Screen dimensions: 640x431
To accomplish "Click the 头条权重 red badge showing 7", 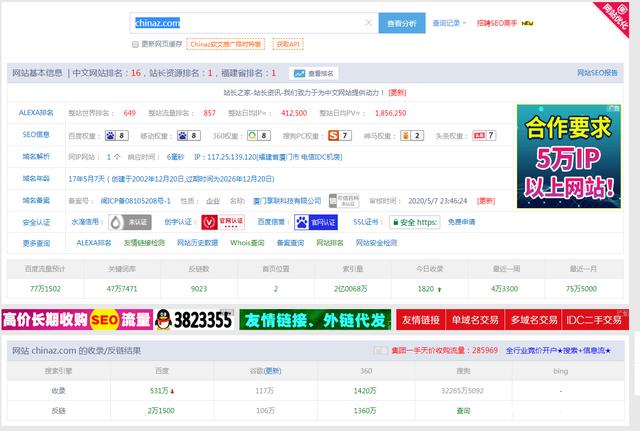I will point(484,136).
